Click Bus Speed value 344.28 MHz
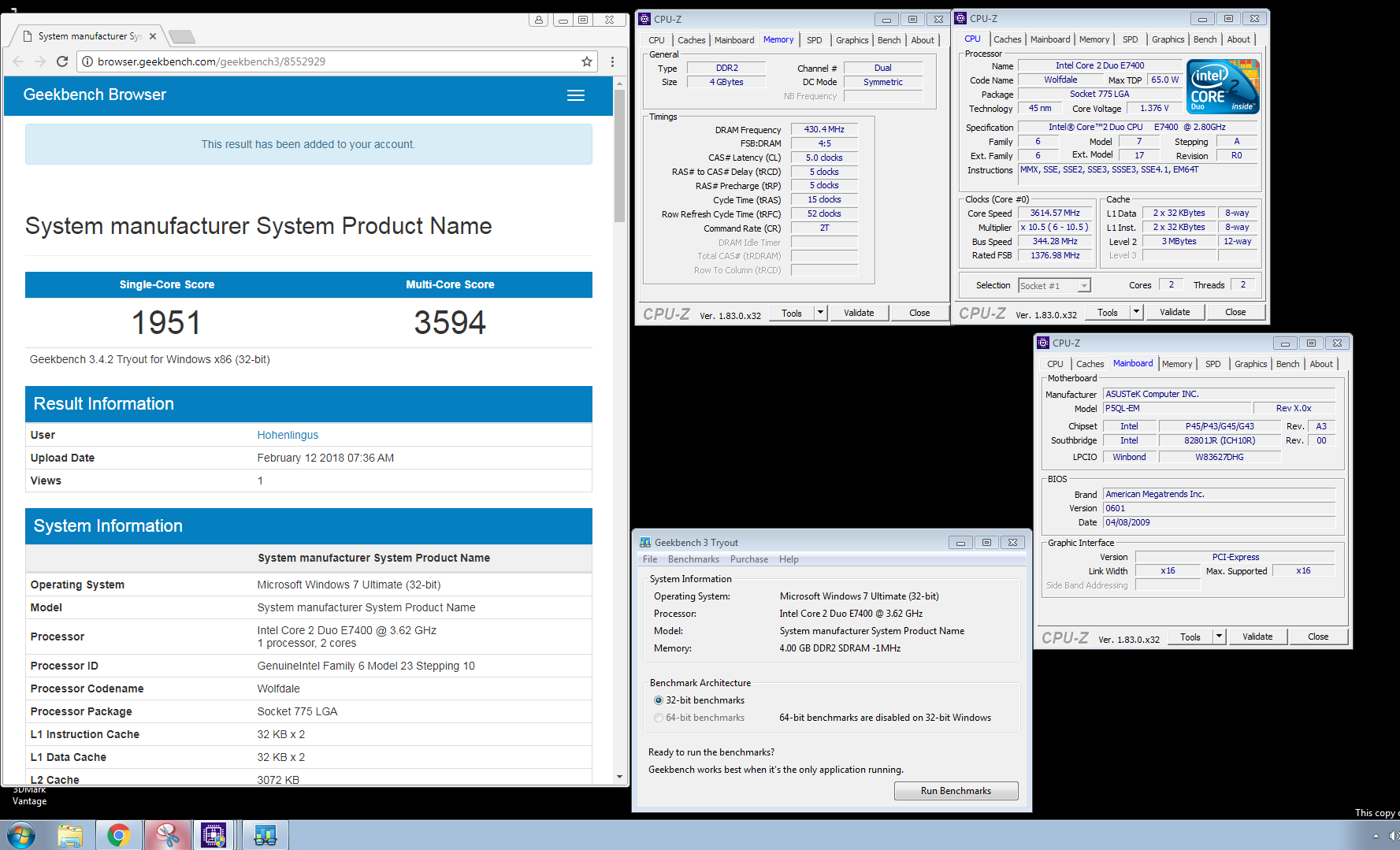Image resolution: width=1400 pixels, height=850 pixels. click(x=1055, y=241)
